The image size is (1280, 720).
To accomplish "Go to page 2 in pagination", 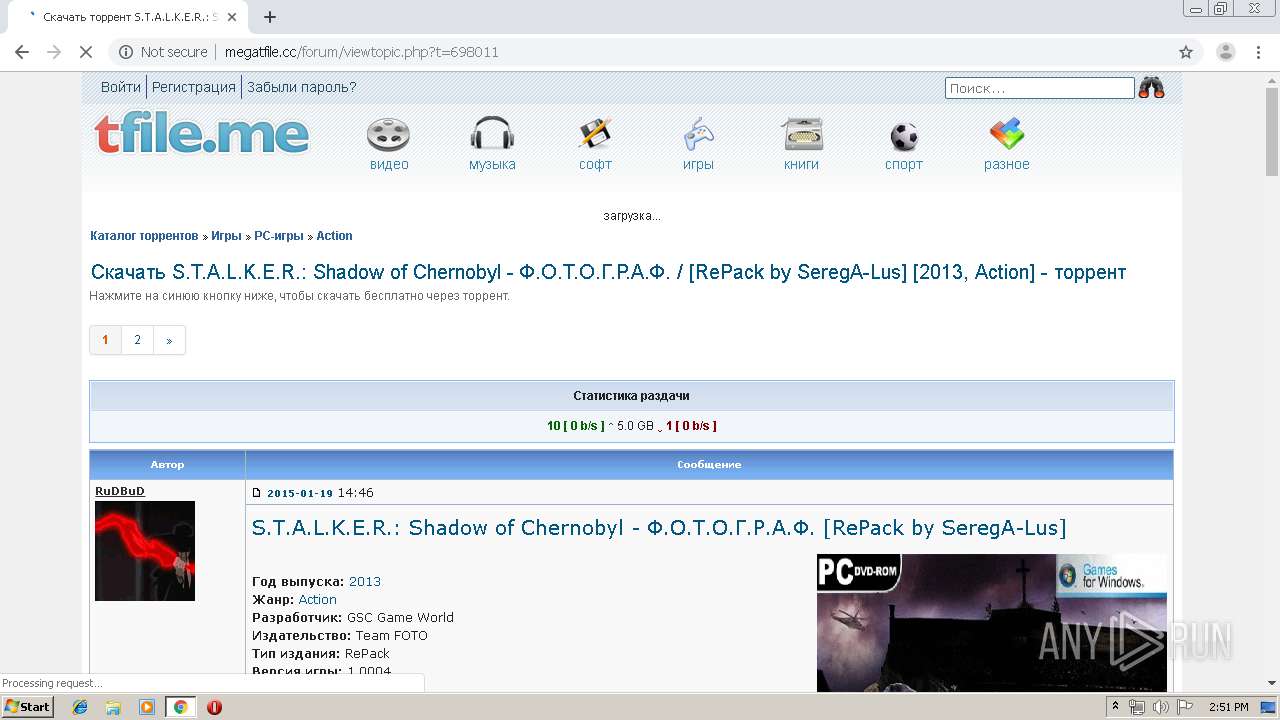I will click(x=137, y=340).
